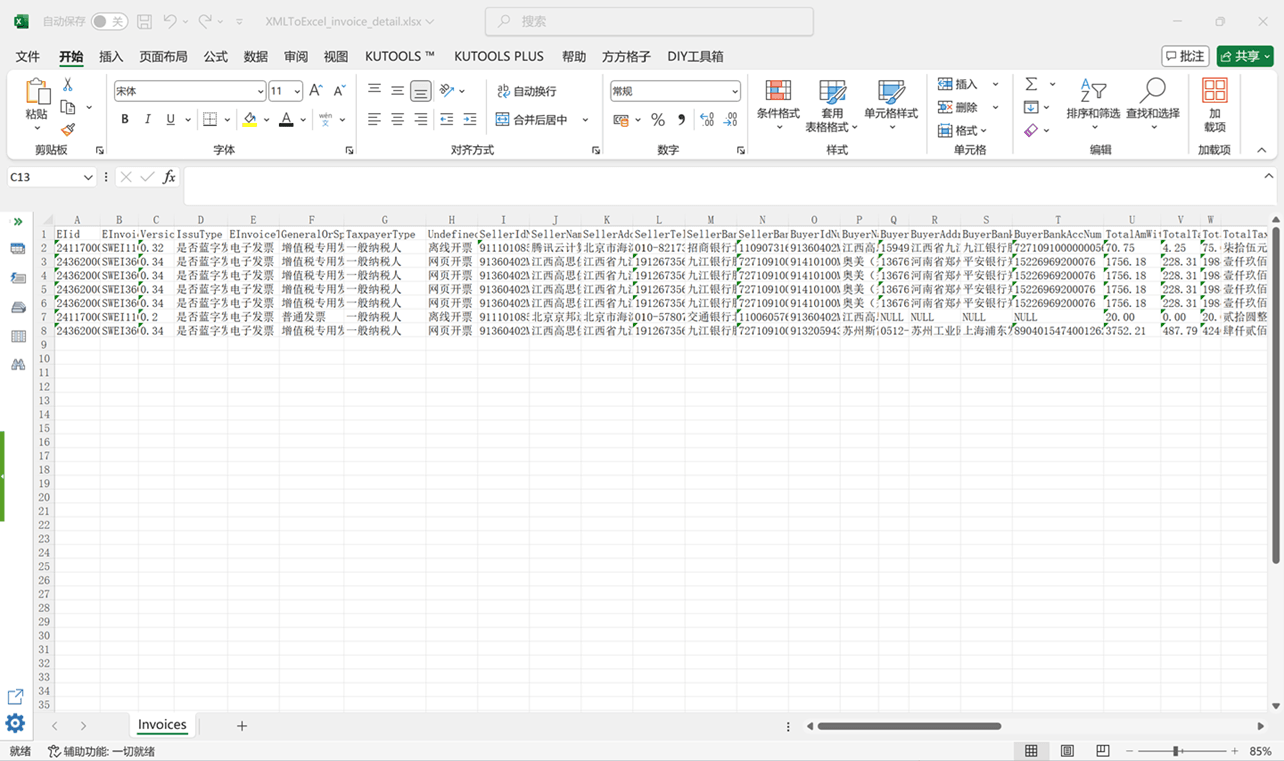Click the search box 搜索

pos(649,21)
